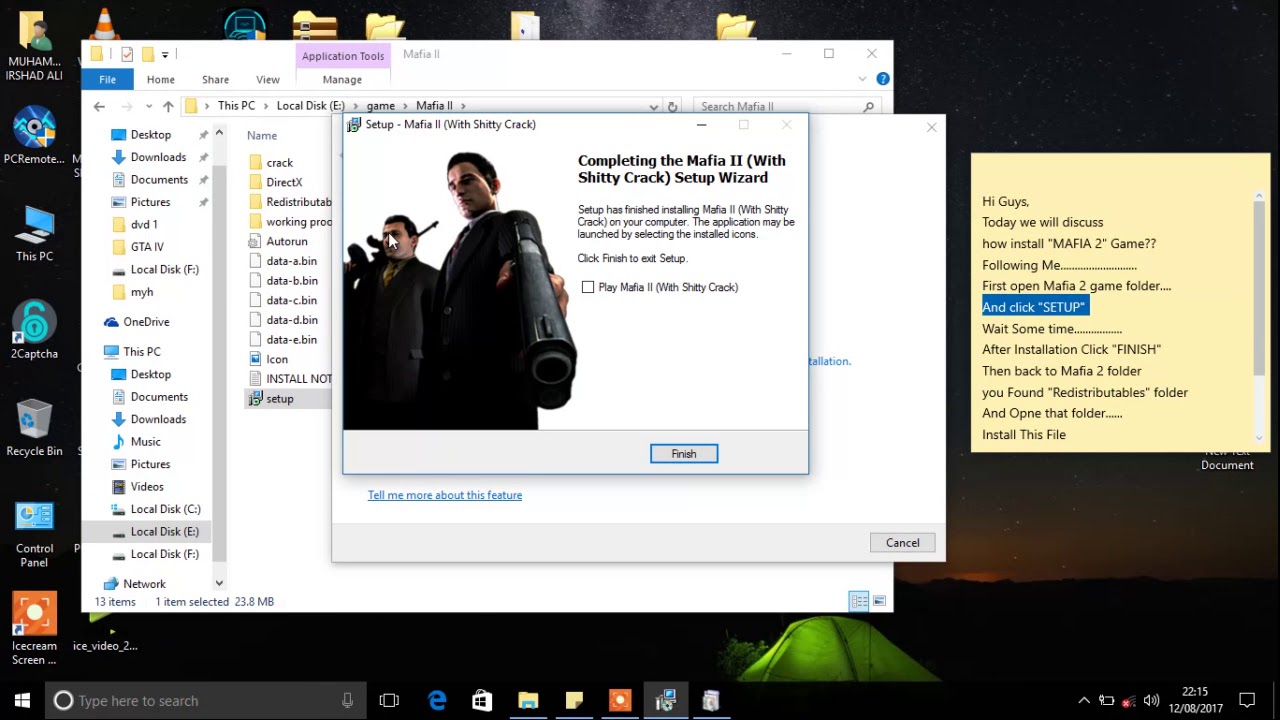Open recent locations dropdown in Explorer
1280x720 pixels.
[149, 106]
